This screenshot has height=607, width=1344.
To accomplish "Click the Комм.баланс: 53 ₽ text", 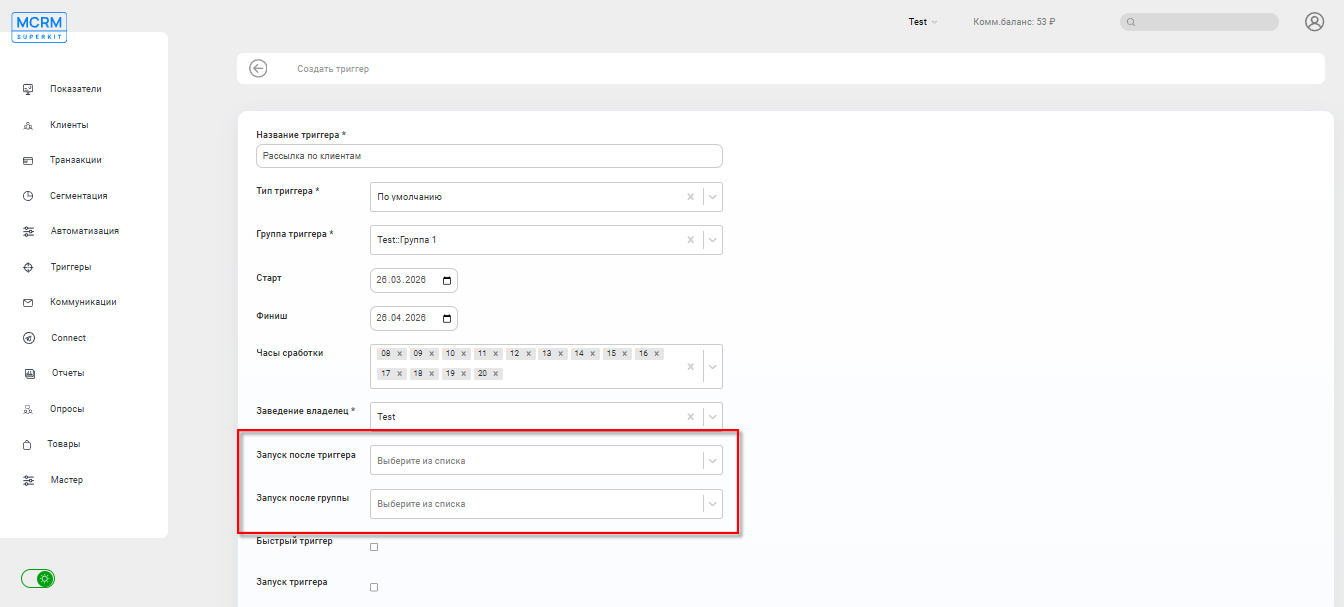I will [1014, 22].
